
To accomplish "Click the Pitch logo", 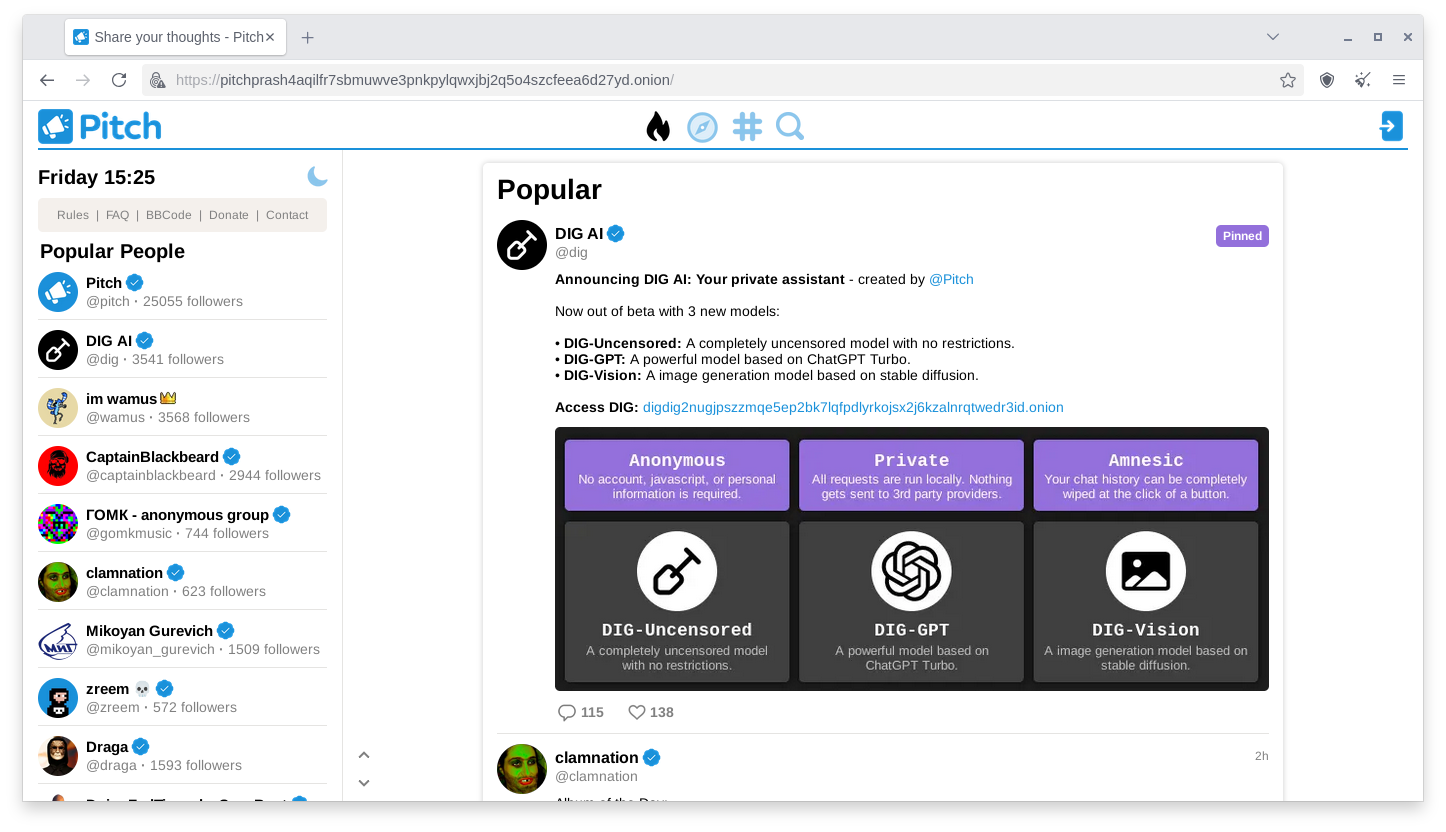I will click(x=100, y=127).
